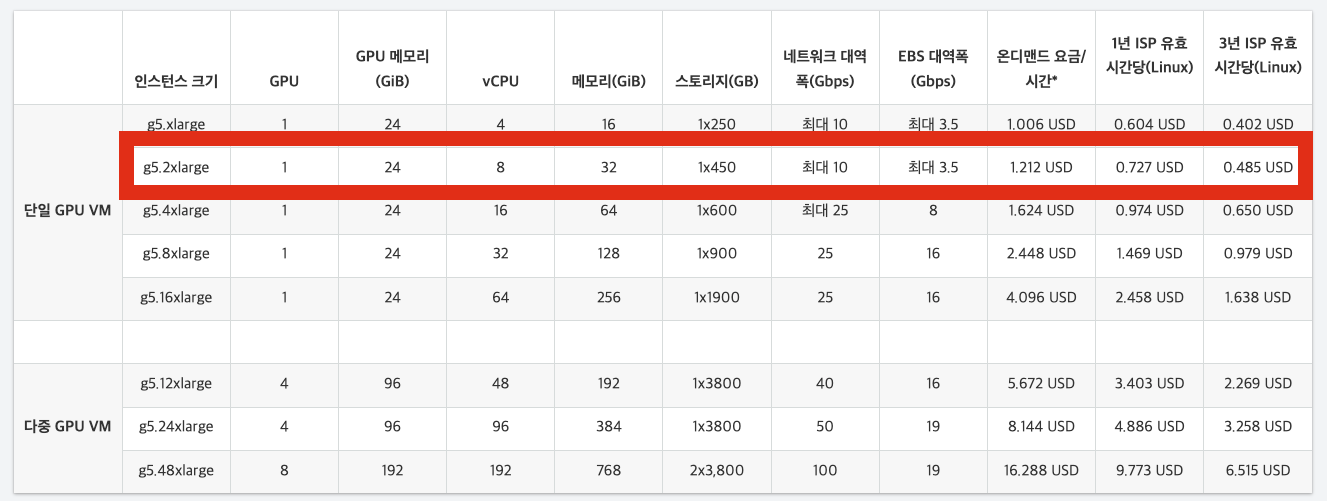Click the 1.469 USD 1-year price
Screen dimensions: 1327x501
tap(1149, 253)
